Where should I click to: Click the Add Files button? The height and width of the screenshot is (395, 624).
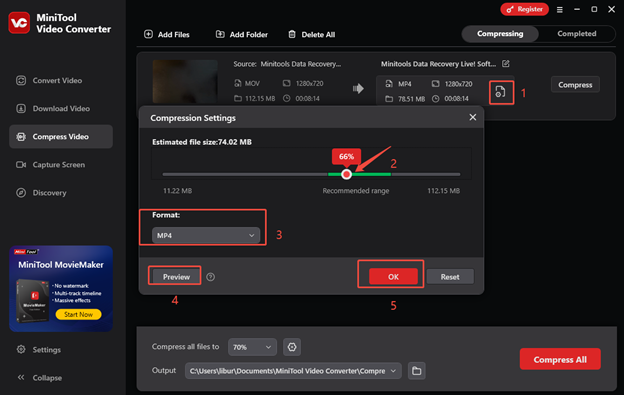(x=167, y=35)
